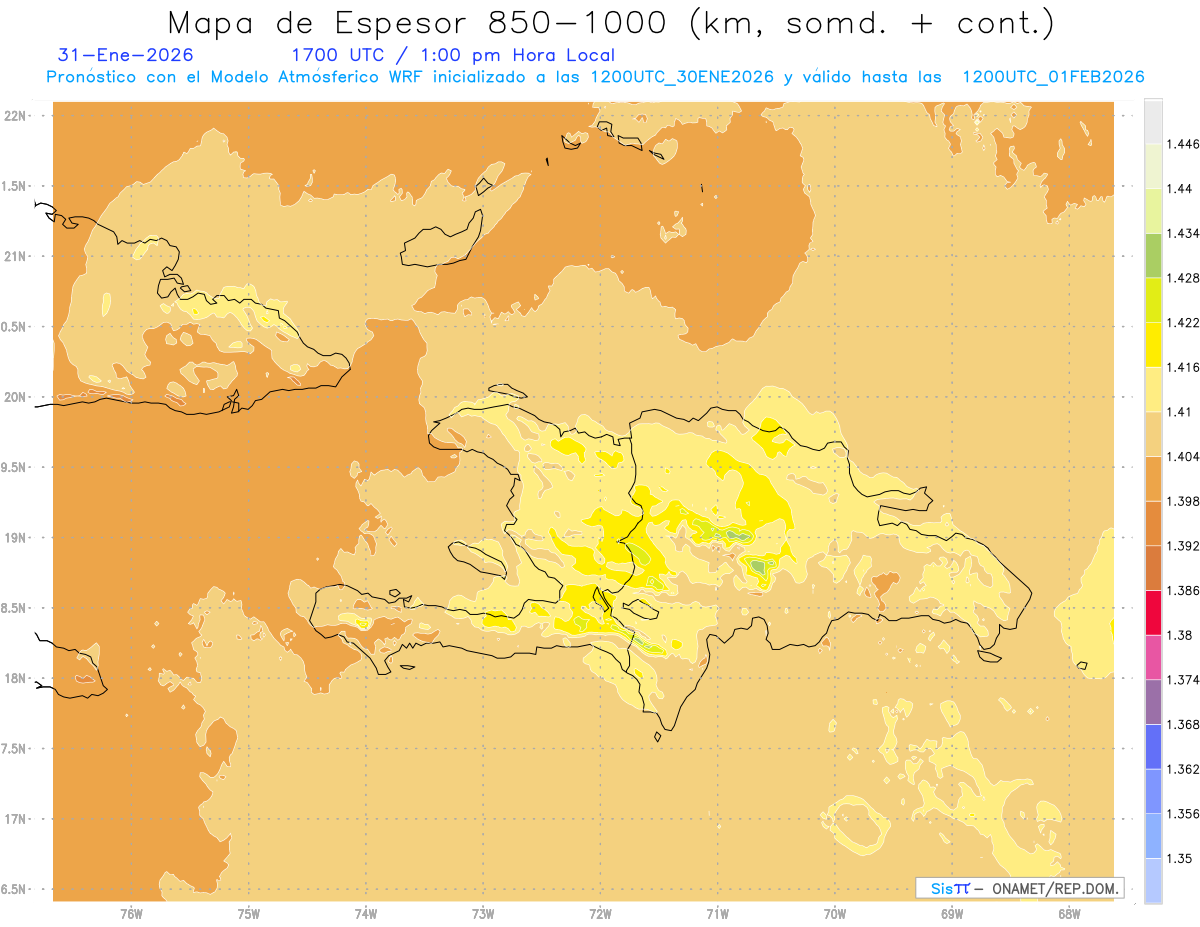Click the colorbar value "1.35"
The height and width of the screenshot is (927, 1200).
(x=1180, y=858)
